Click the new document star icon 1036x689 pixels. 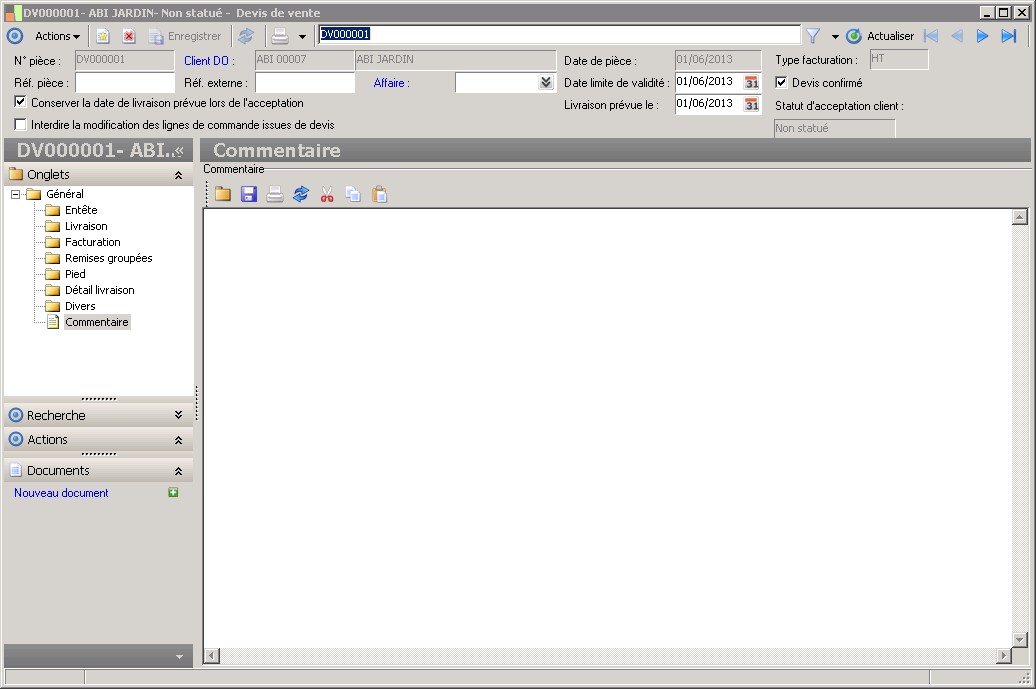tap(103, 36)
